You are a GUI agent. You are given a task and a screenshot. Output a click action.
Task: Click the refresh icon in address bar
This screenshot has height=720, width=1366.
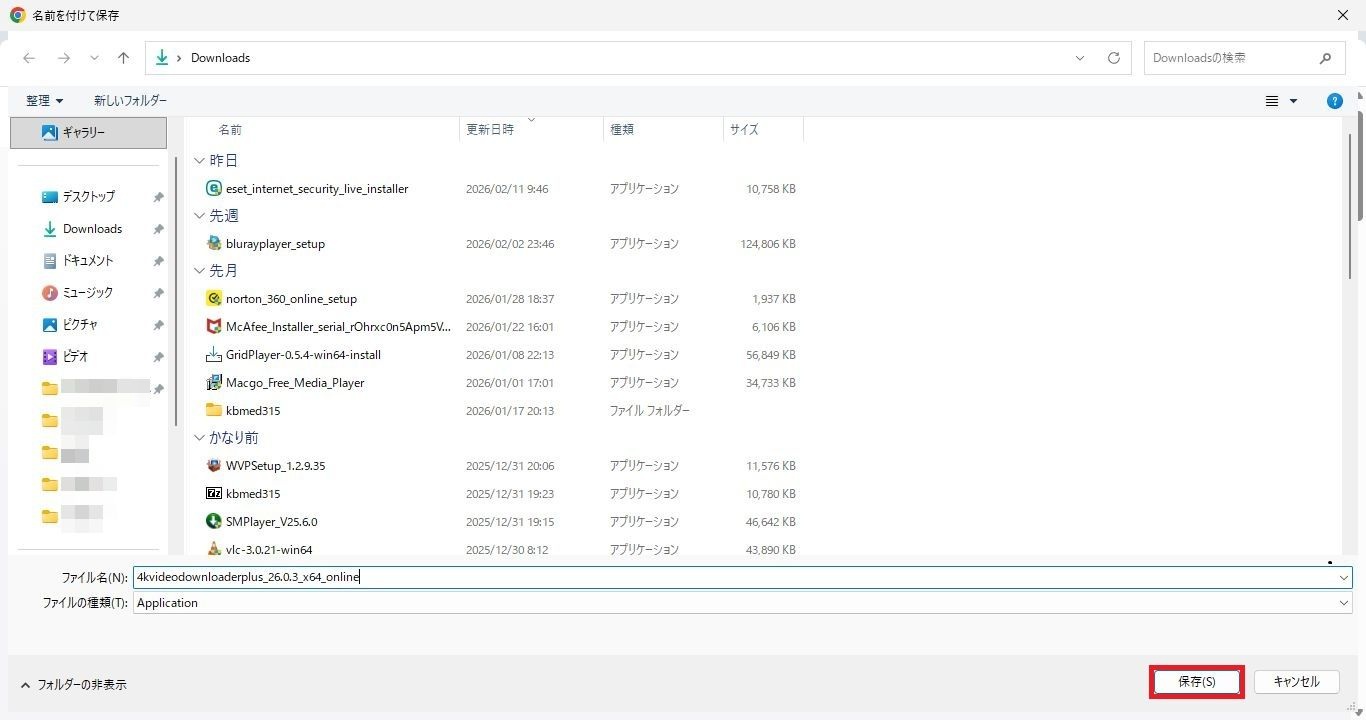pyautogui.click(x=1113, y=58)
